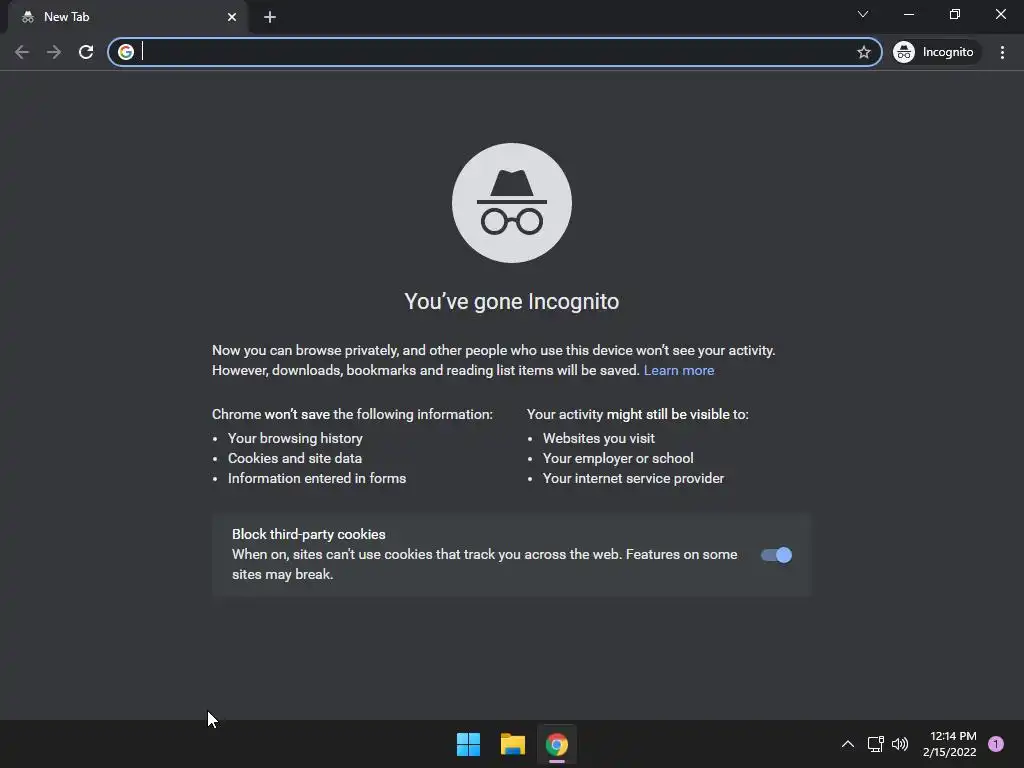Select the New Tab tab
The image size is (1024, 768).
[128, 17]
